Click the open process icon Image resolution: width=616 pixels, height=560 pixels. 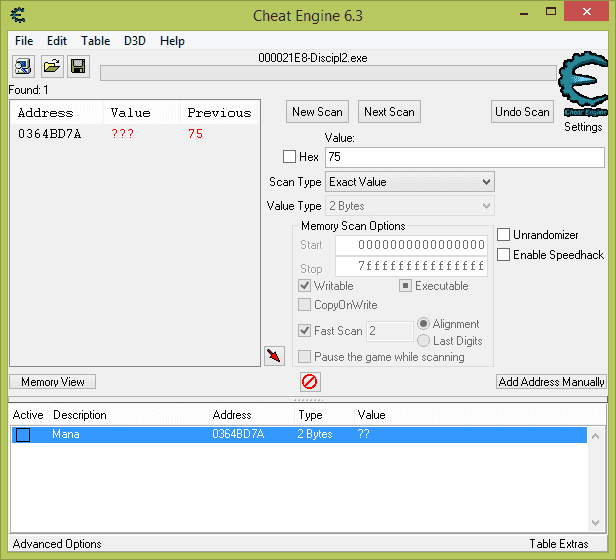[22, 67]
